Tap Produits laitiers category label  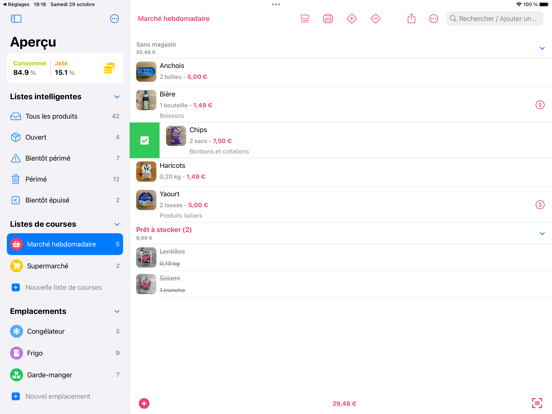click(181, 215)
